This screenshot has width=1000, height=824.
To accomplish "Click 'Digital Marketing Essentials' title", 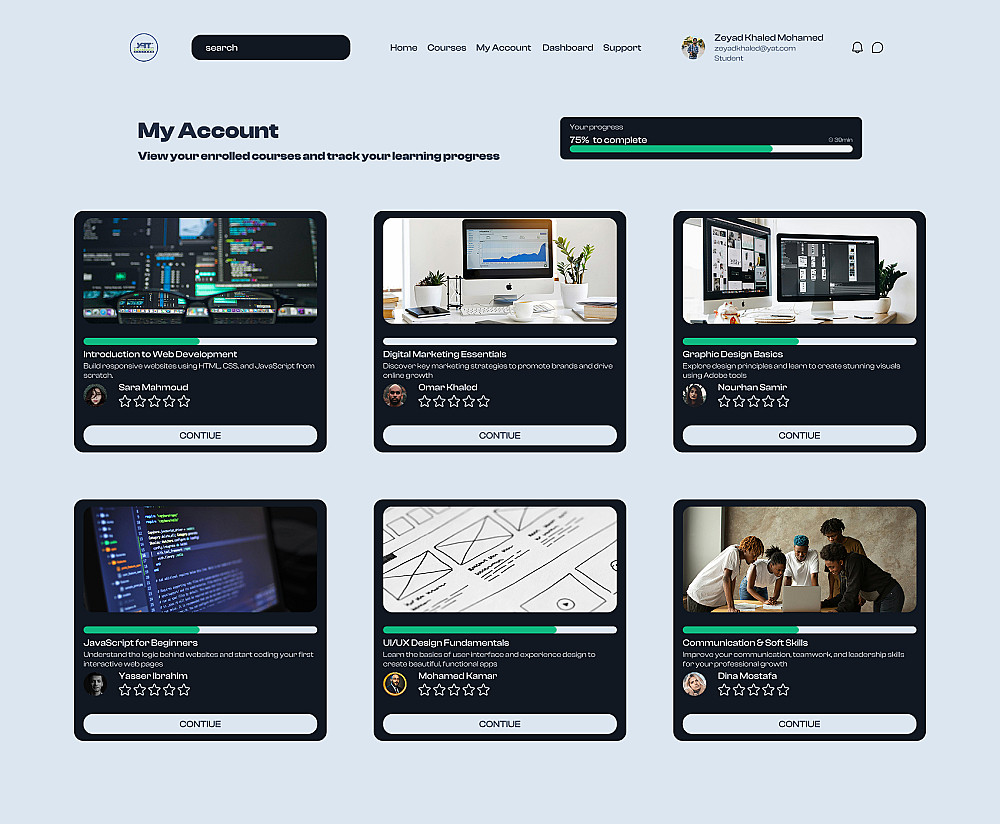I will click(x=445, y=354).
